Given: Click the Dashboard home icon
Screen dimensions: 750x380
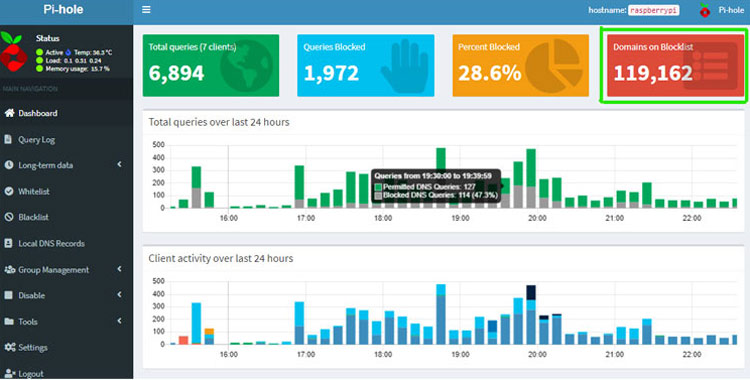Looking at the screenshot, I should (x=9, y=113).
